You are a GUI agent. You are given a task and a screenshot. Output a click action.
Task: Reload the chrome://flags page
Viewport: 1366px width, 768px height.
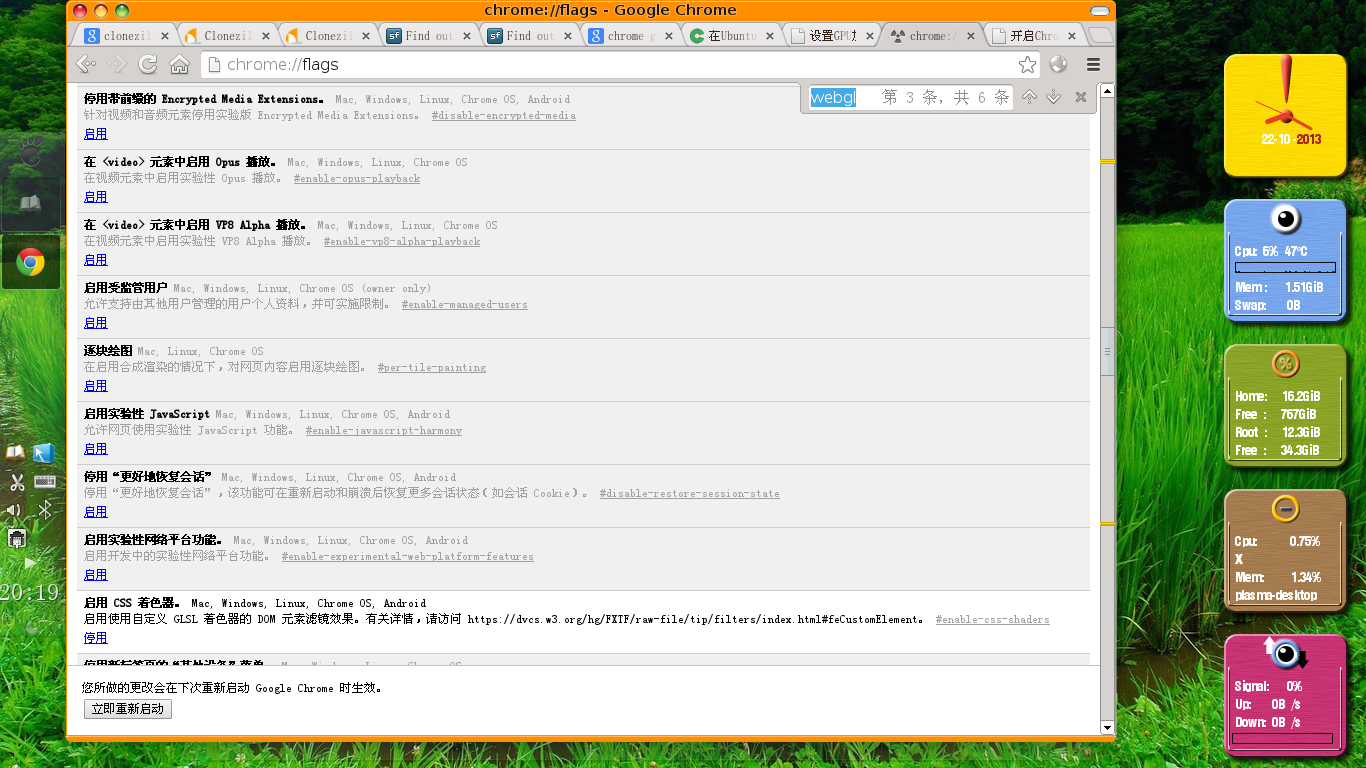coord(148,65)
